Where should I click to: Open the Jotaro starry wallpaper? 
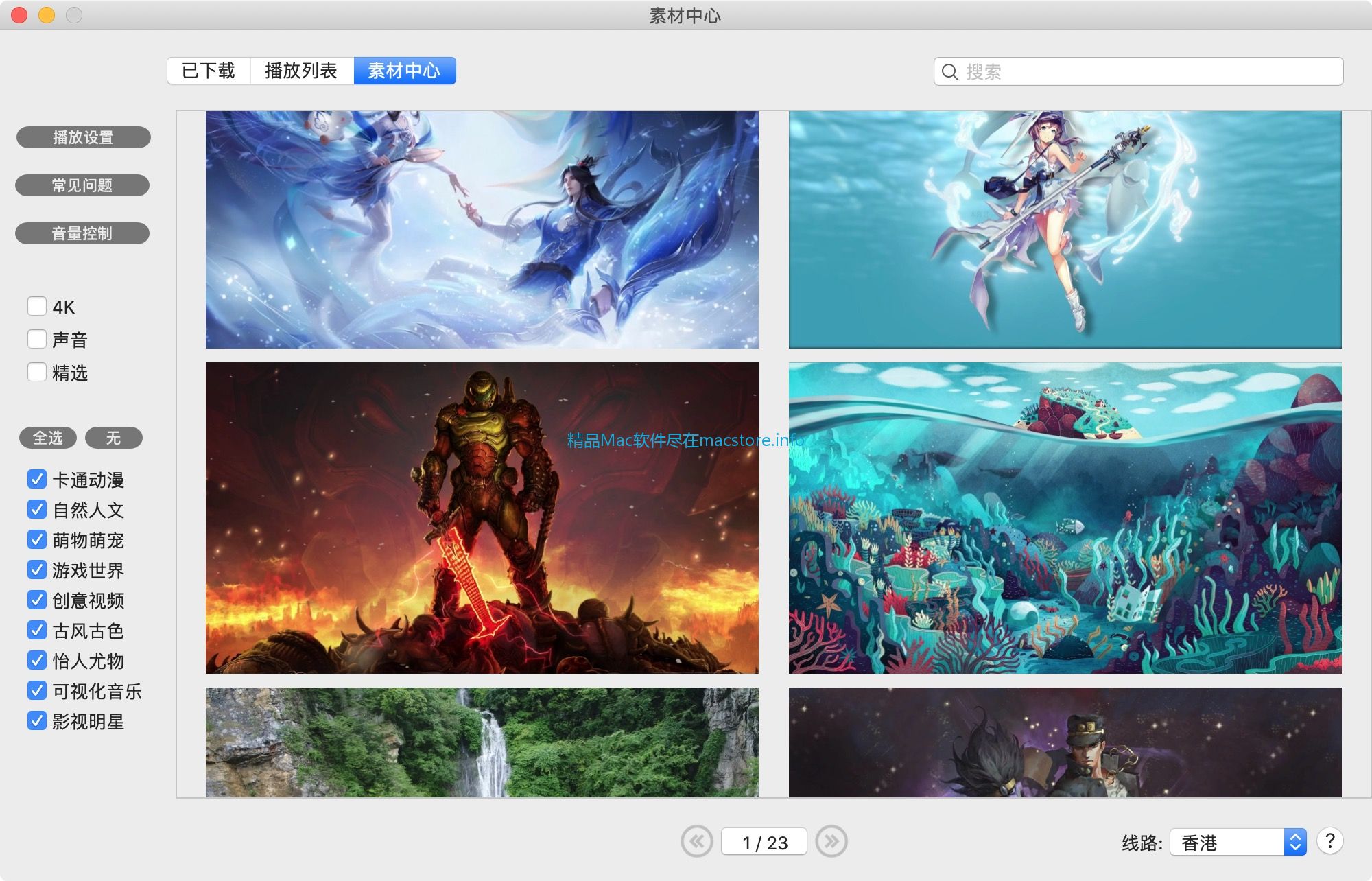click(1065, 742)
